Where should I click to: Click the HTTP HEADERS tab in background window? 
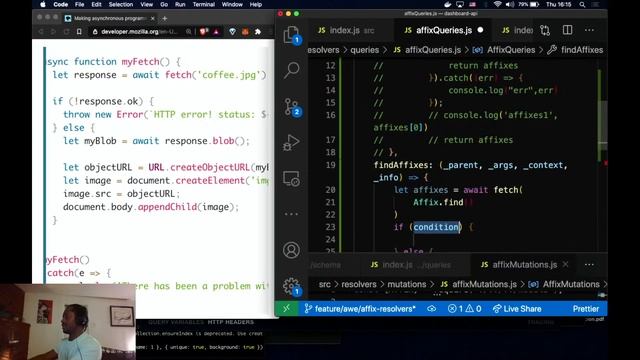pos(231,322)
